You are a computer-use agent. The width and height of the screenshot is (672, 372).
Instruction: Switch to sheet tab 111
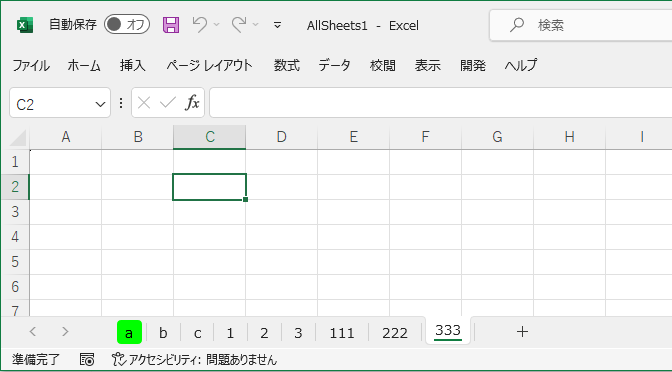(342, 333)
